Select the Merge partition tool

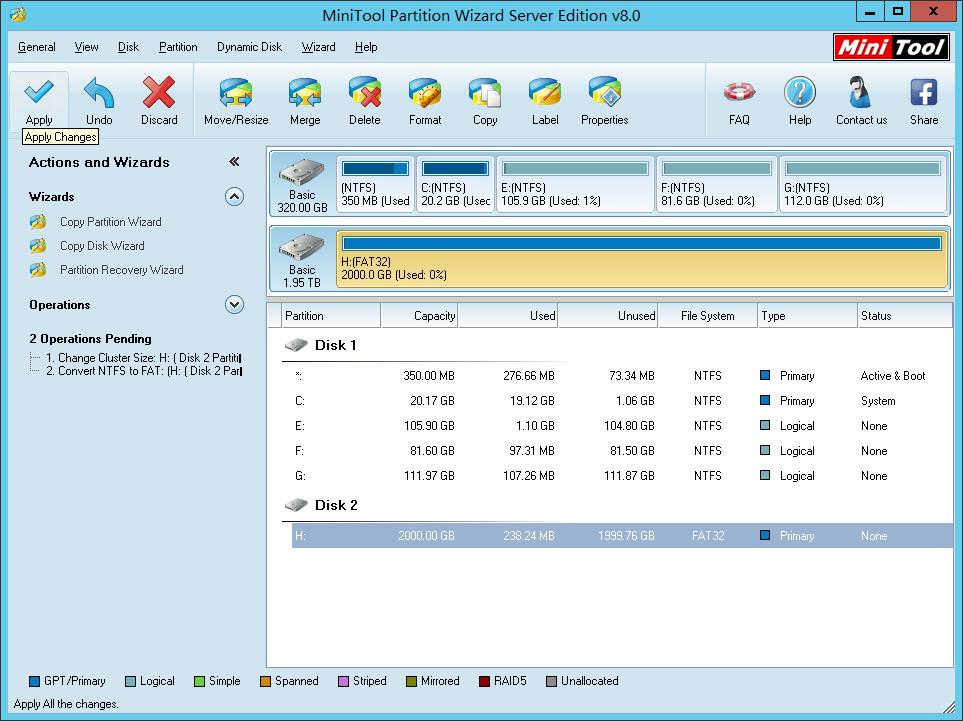pyautogui.click(x=305, y=101)
